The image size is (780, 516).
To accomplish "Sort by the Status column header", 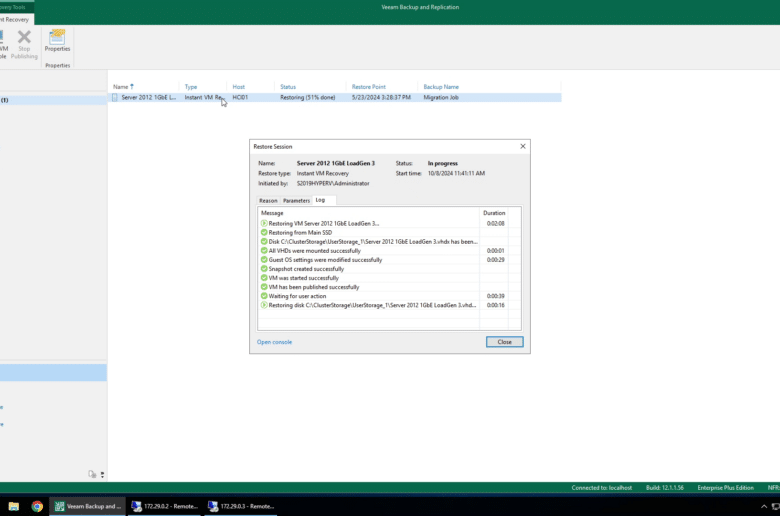I will 310,87.
